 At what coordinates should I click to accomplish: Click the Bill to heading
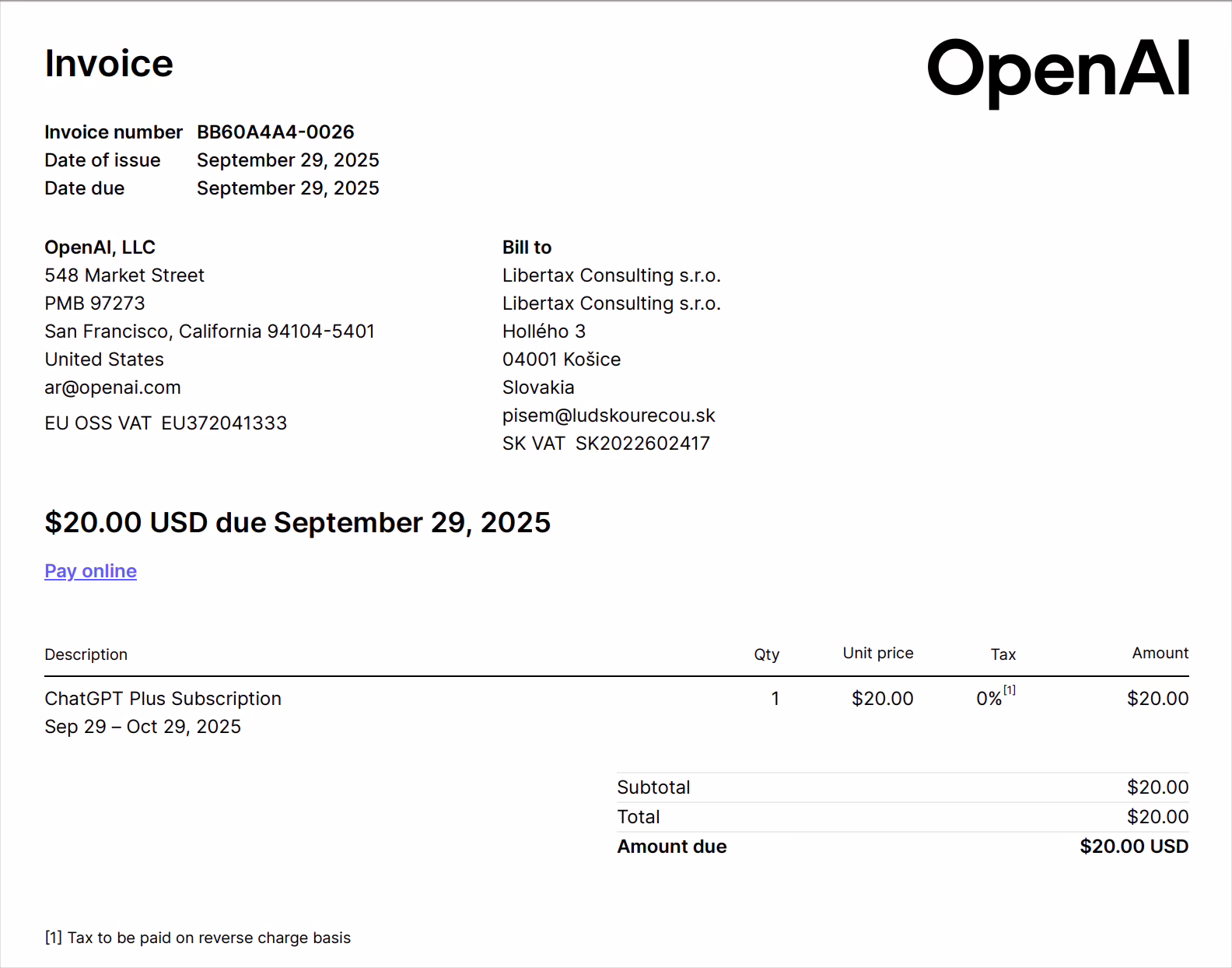(x=527, y=247)
